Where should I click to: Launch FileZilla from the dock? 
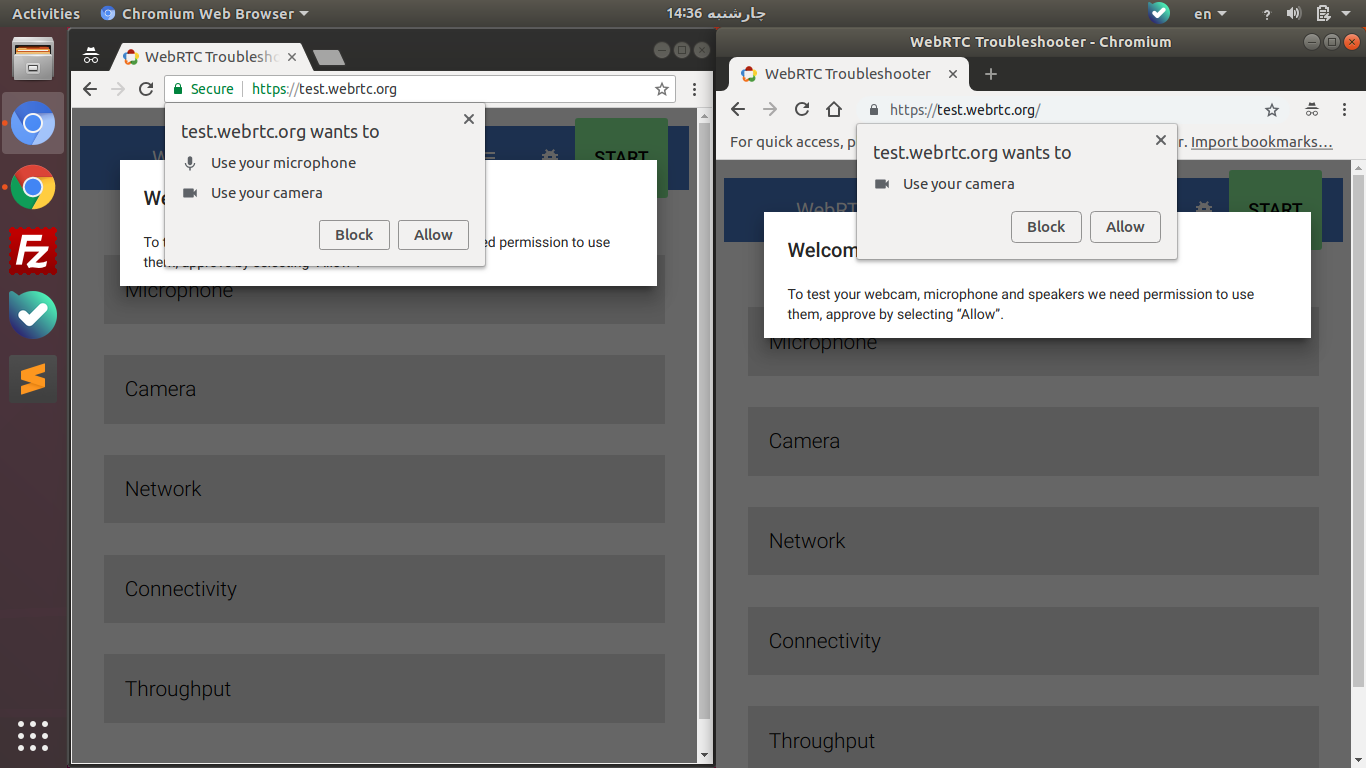point(33,251)
